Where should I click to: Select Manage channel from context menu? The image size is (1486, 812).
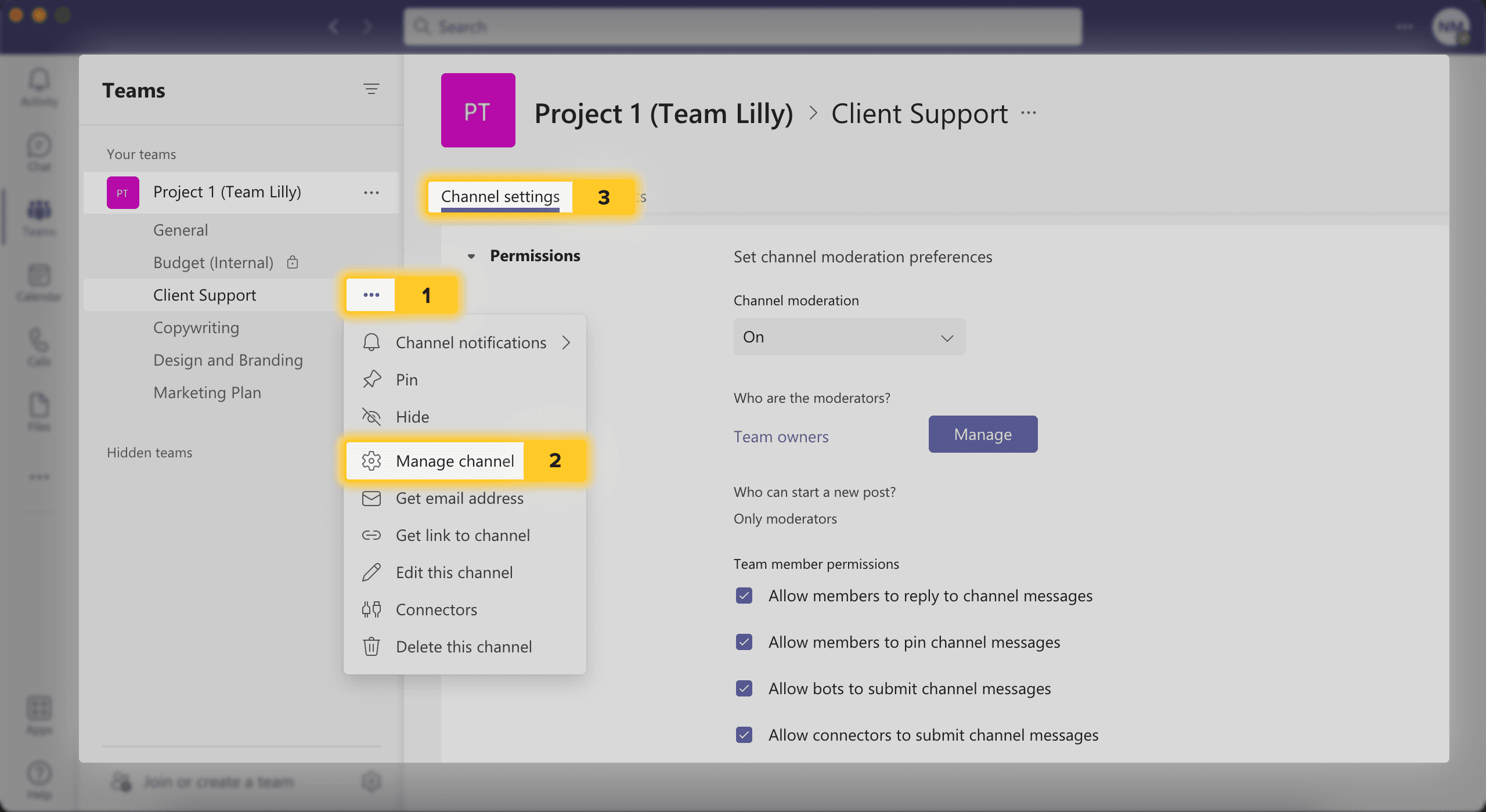453,459
